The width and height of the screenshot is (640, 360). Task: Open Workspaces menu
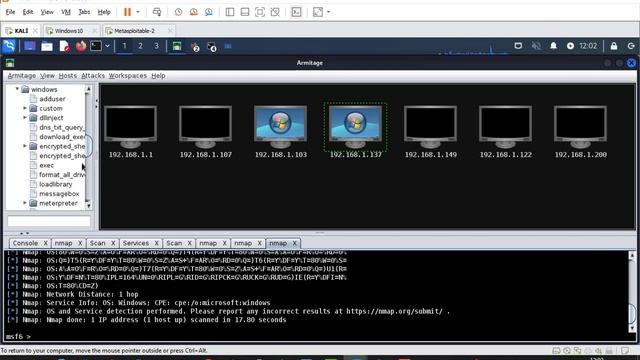click(127, 76)
